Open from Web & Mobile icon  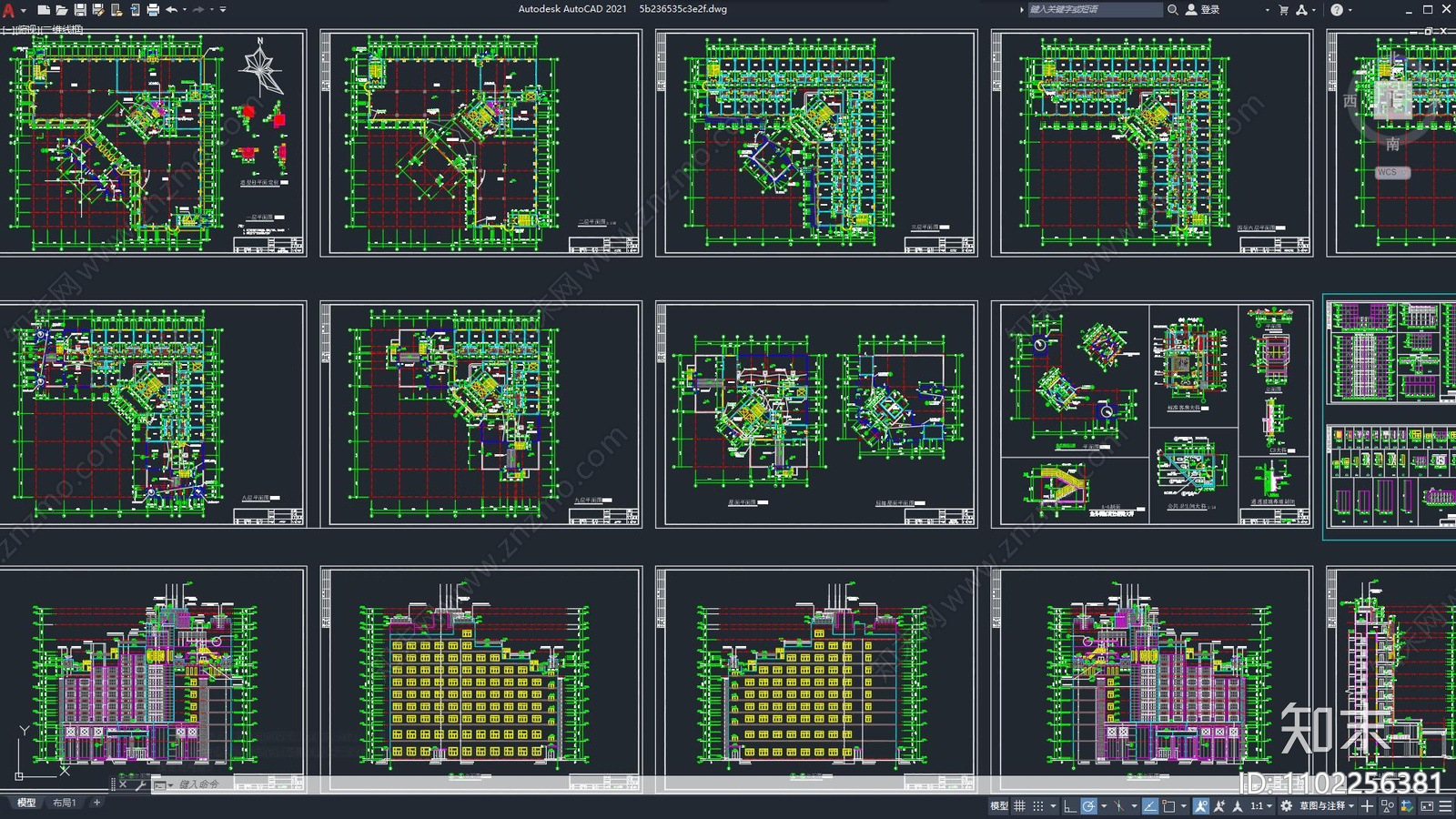tap(116, 10)
